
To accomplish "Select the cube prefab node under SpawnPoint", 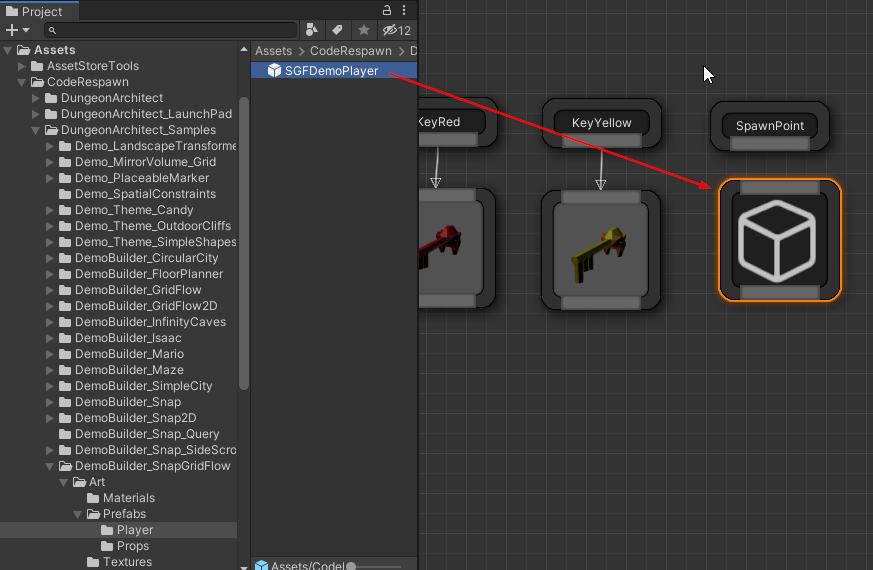I will (780, 240).
